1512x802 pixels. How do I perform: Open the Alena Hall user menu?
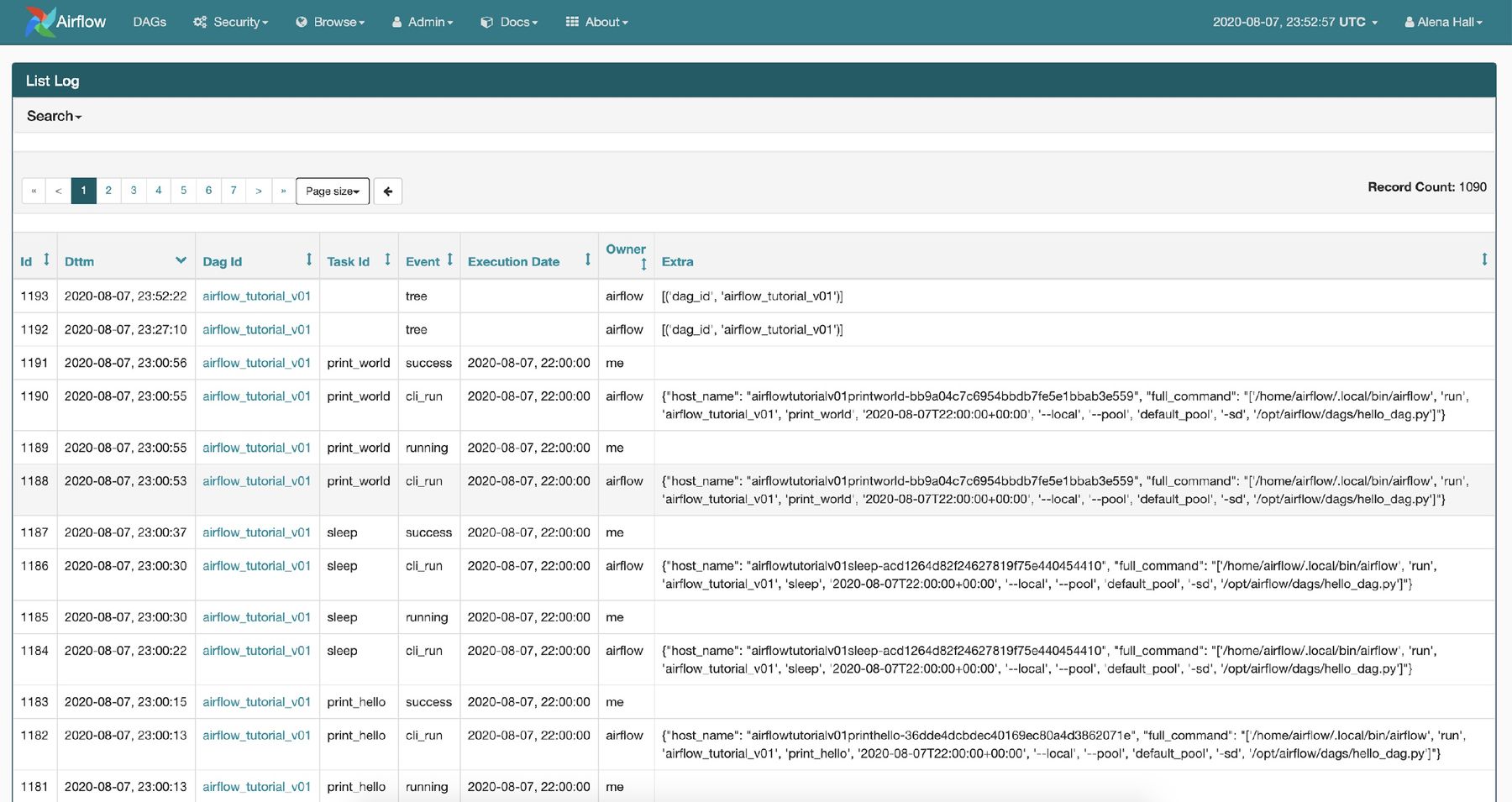(1443, 23)
